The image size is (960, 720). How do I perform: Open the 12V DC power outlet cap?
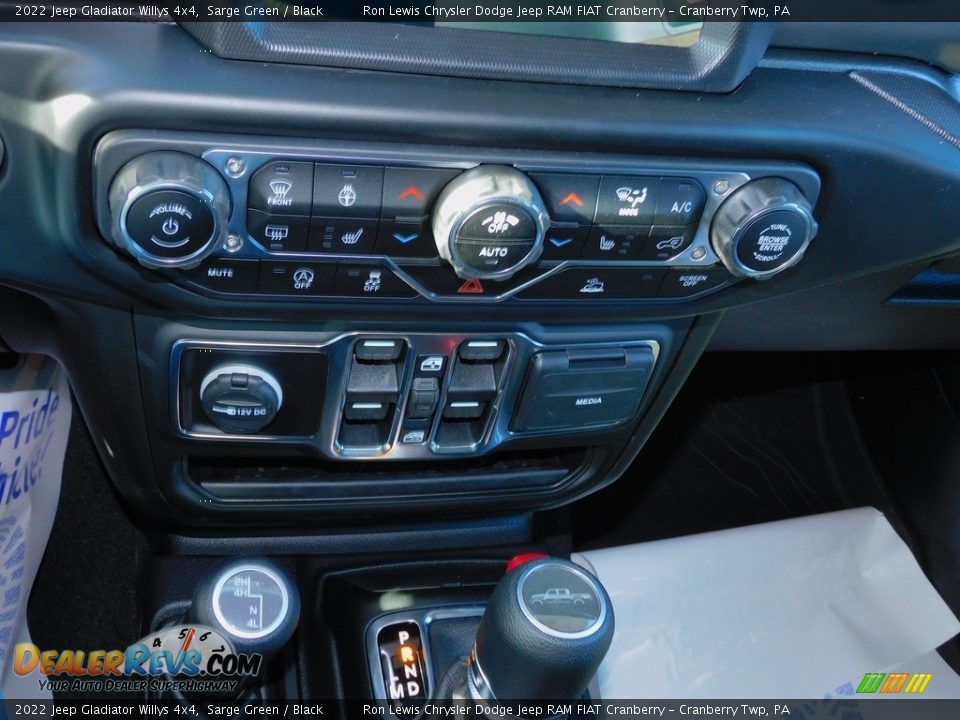click(x=241, y=397)
